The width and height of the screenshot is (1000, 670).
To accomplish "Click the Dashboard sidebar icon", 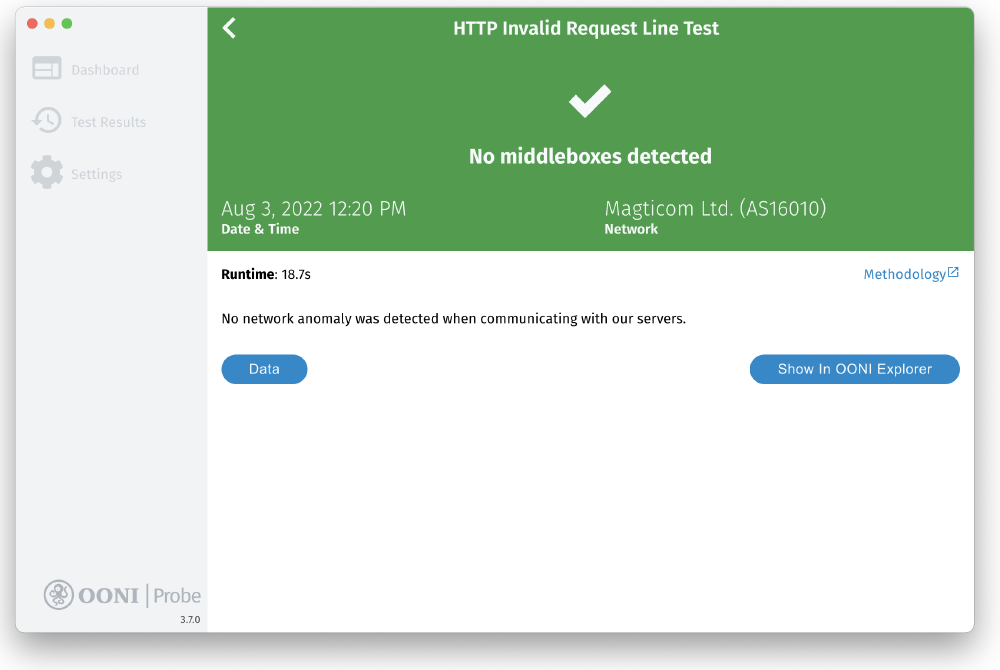I will pyautogui.click(x=46, y=68).
